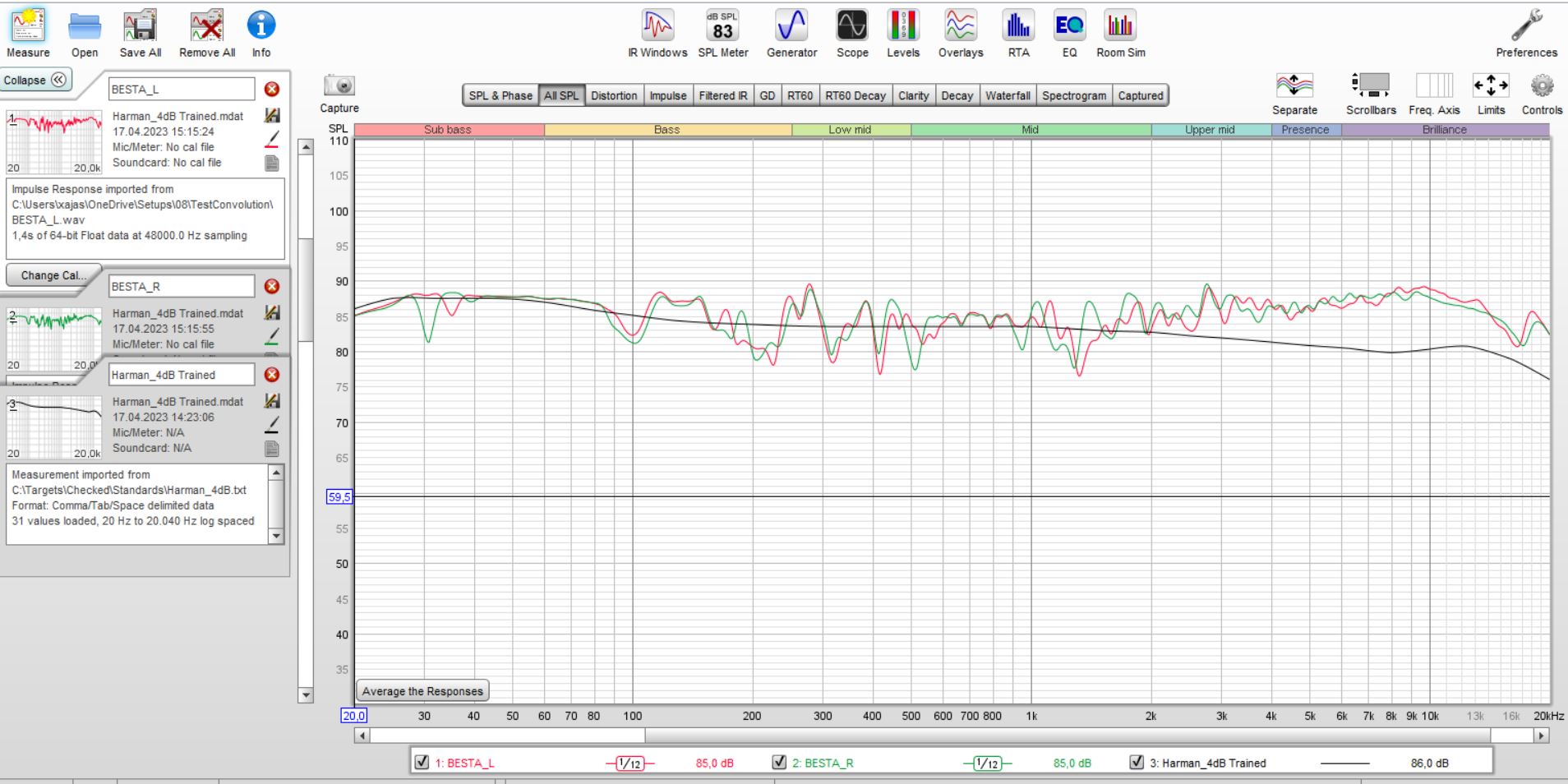The image size is (1568, 784).
Task: Click Average the Responses button
Action: pos(422,691)
